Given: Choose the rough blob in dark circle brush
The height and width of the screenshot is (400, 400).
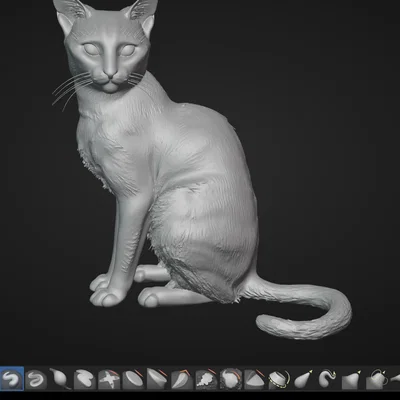Looking at the screenshot, I should point(231,379).
